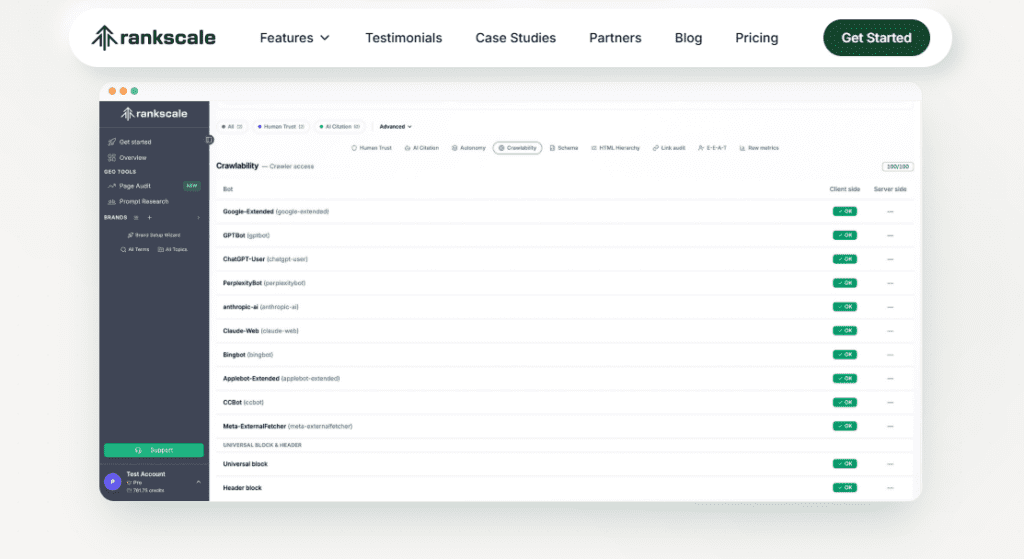Click the Get started rocket icon
1024x559 pixels.
[112, 142]
